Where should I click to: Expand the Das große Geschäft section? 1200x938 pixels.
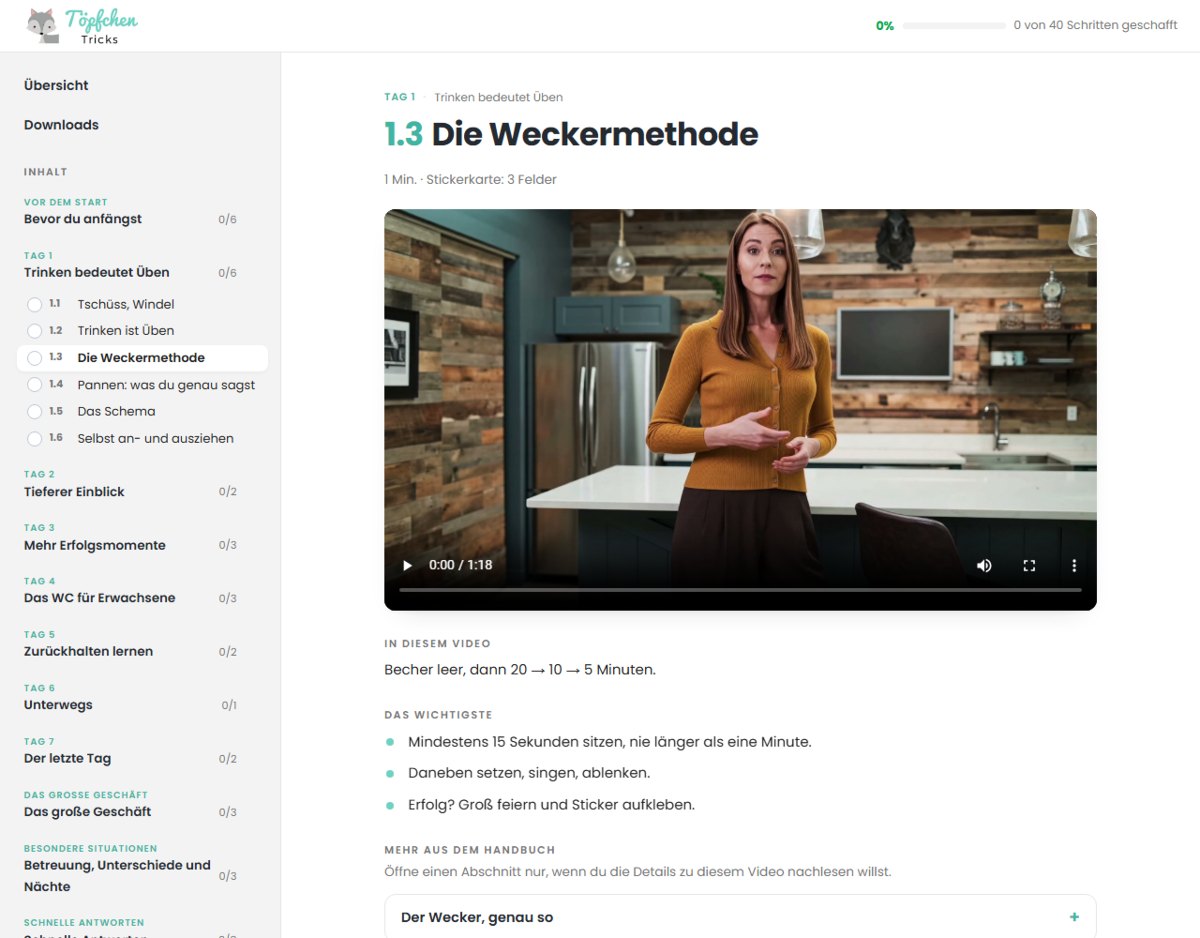130,805
